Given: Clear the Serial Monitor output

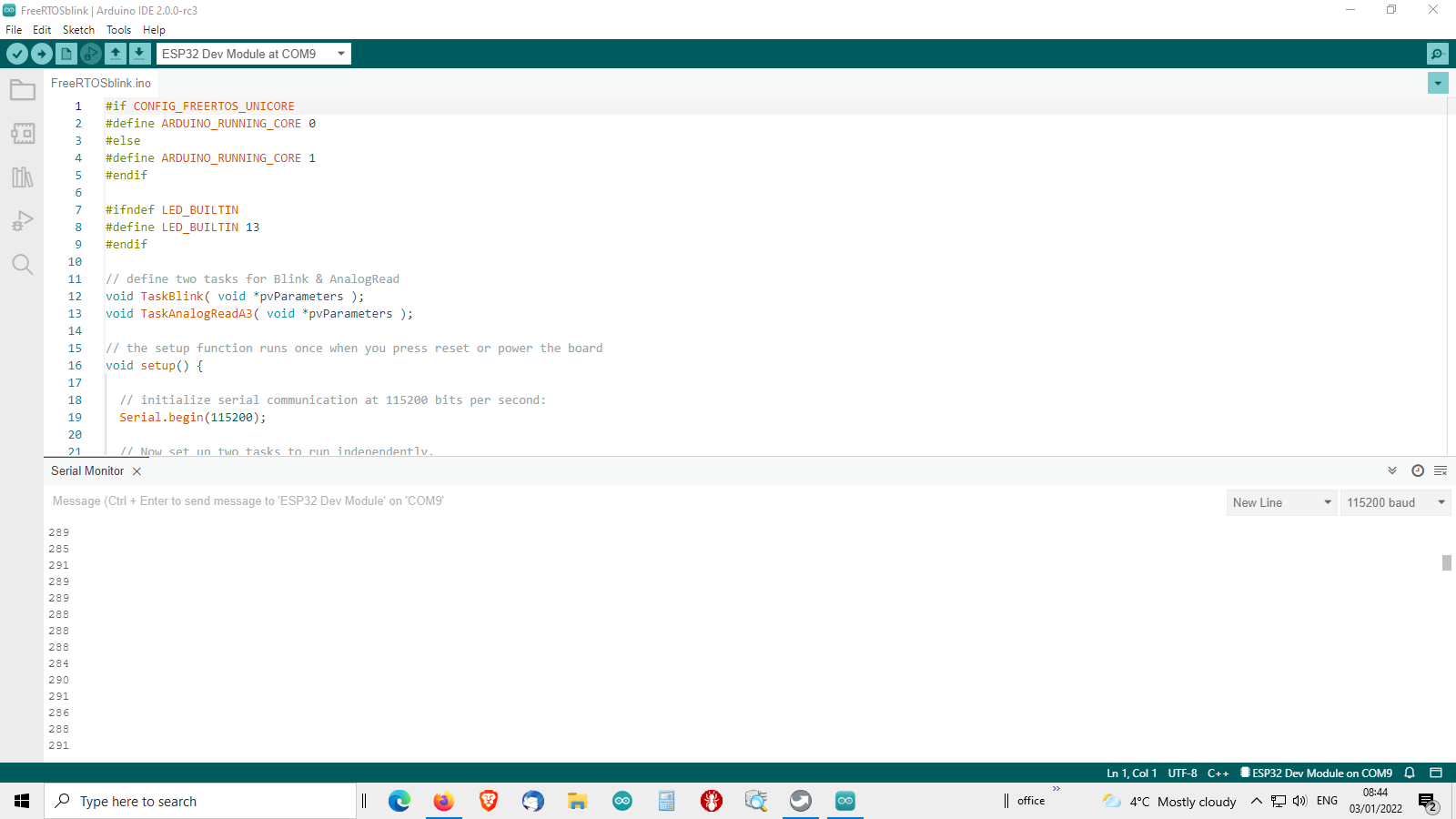Looking at the screenshot, I should pyautogui.click(x=1441, y=470).
